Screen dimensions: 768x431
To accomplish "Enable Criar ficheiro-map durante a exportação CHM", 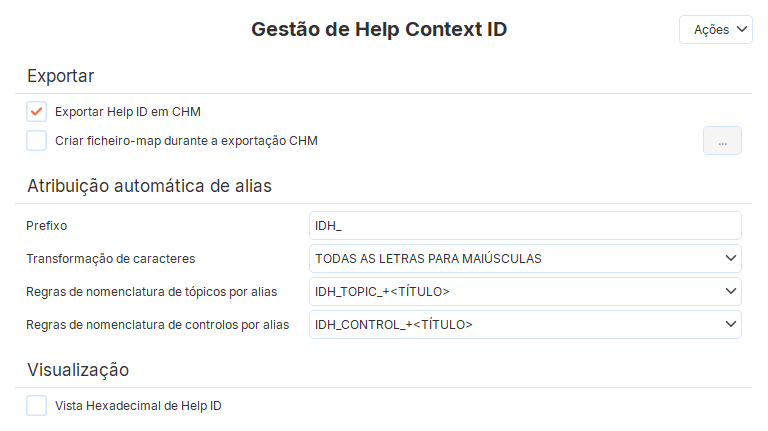I will pos(37,141).
